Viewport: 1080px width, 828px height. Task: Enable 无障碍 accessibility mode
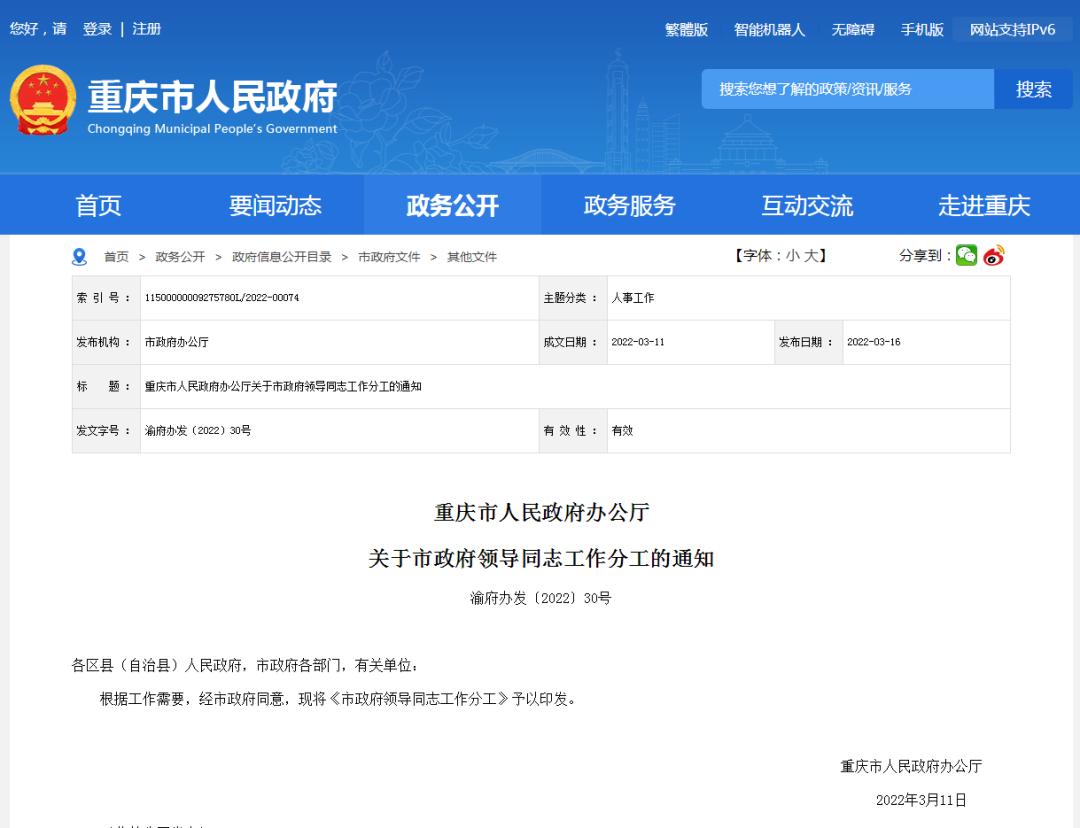[x=853, y=30]
